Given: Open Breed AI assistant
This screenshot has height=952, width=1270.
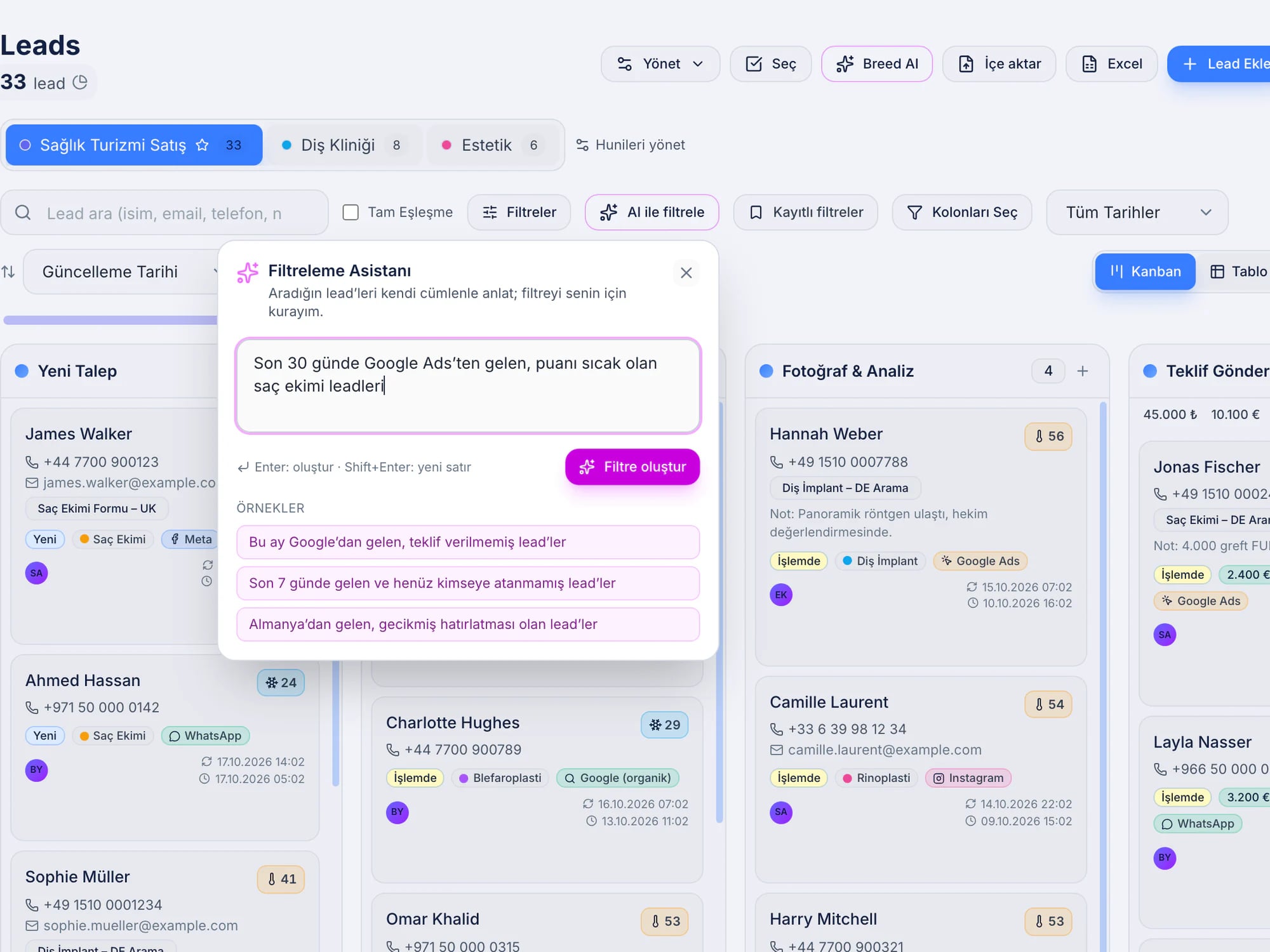Looking at the screenshot, I should click(x=877, y=64).
